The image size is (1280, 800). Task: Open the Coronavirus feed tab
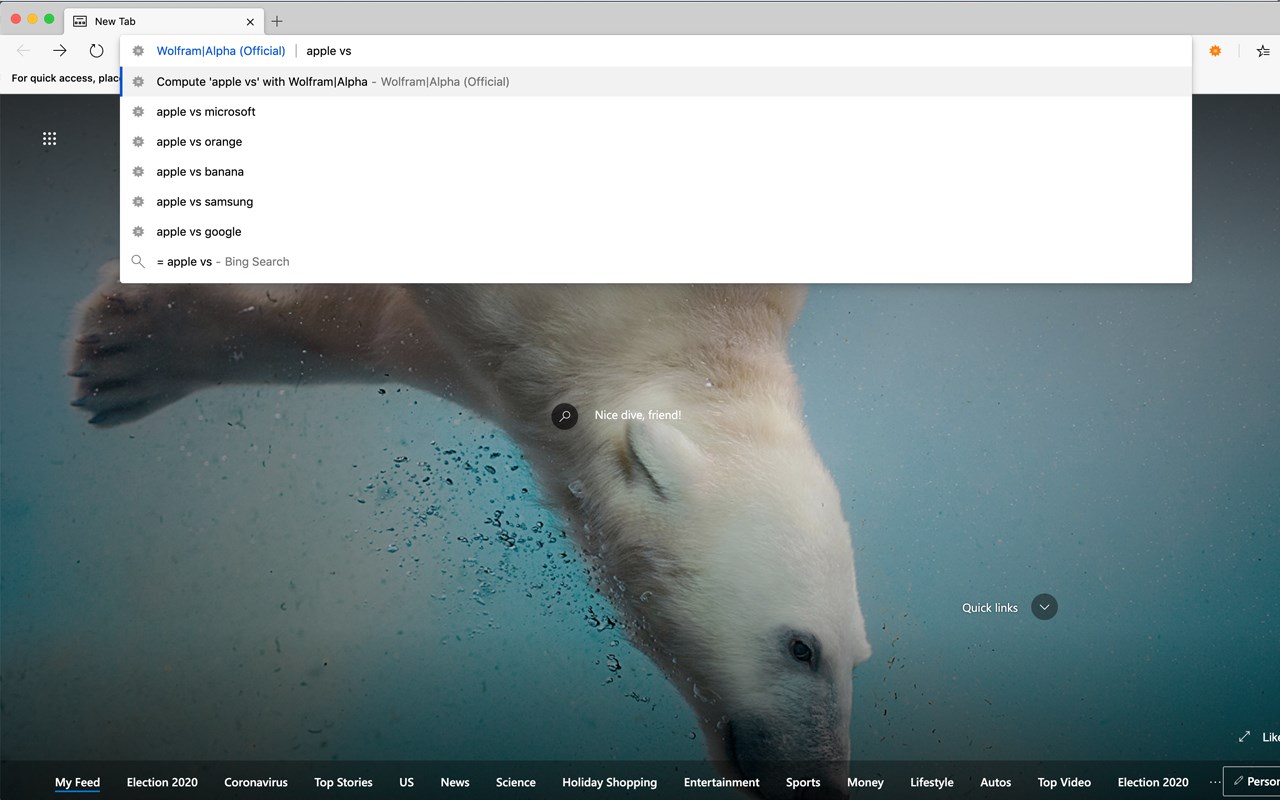click(256, 782)
